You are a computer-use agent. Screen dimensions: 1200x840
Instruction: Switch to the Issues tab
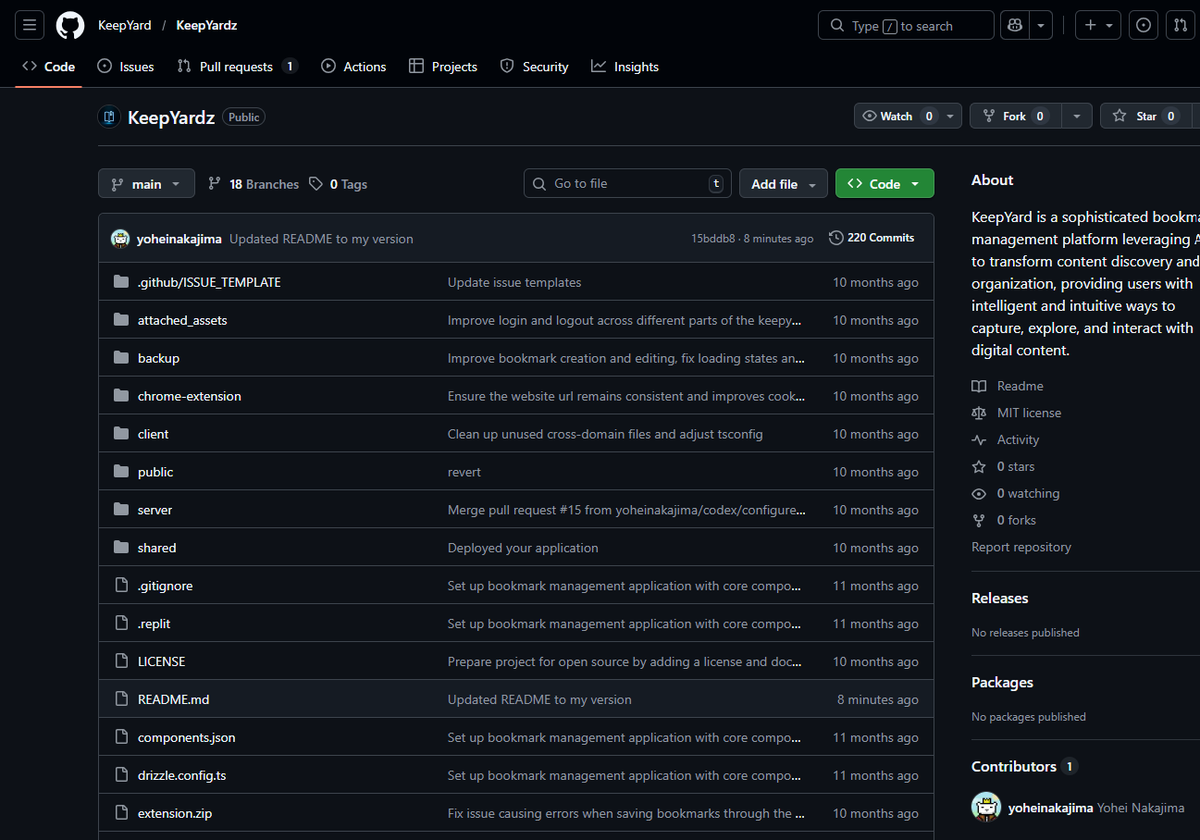[x=126, y=67]
